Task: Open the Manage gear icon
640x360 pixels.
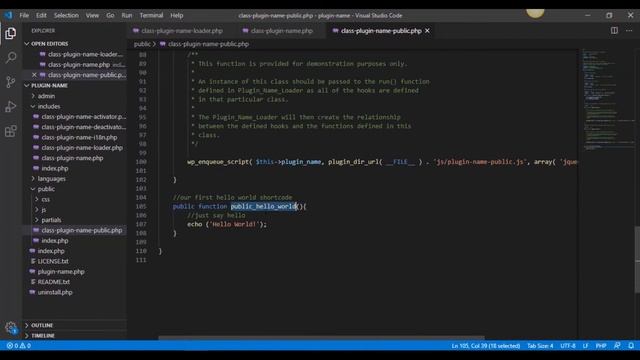Action: (x=11, y=327)
